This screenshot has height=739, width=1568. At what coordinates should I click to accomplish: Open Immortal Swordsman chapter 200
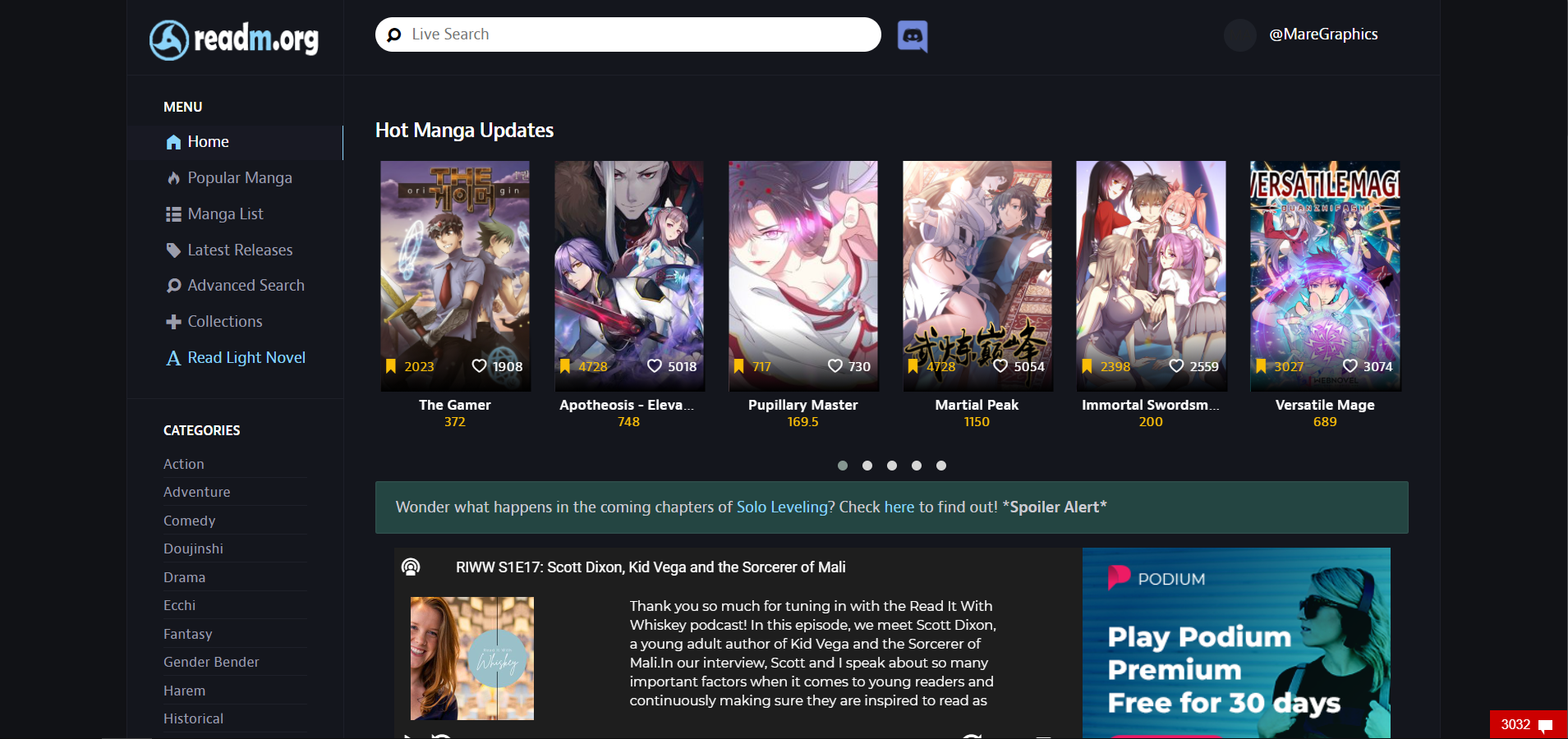point(1151,422)
